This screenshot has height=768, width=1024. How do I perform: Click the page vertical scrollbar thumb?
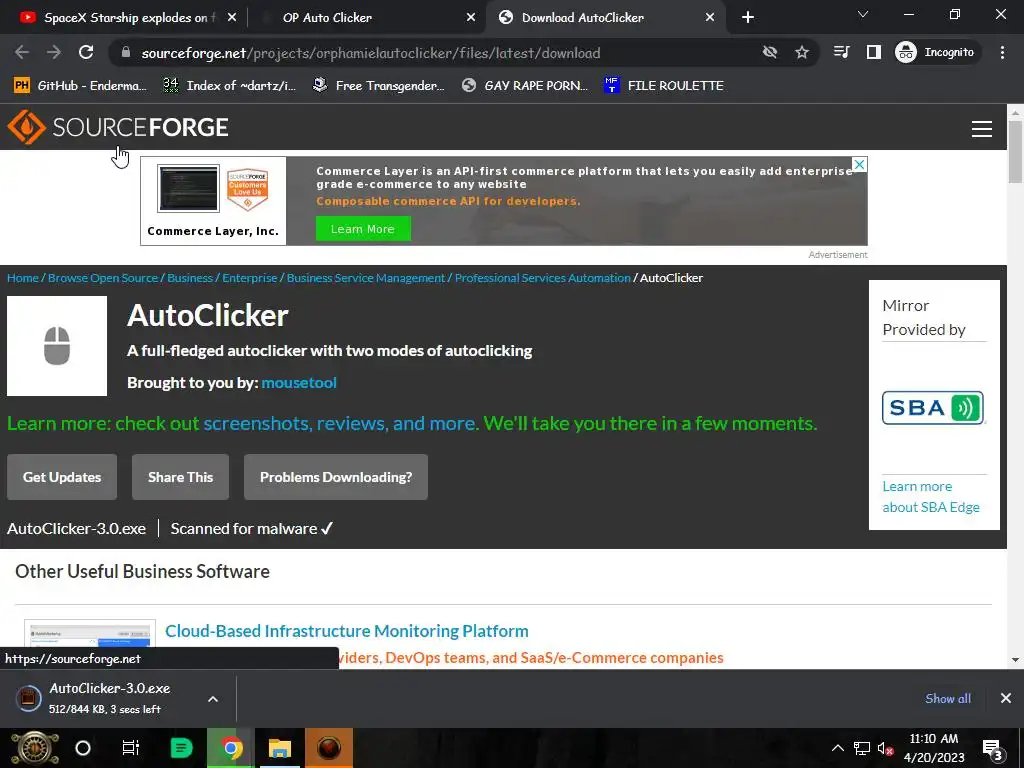tap(1015, 152)
